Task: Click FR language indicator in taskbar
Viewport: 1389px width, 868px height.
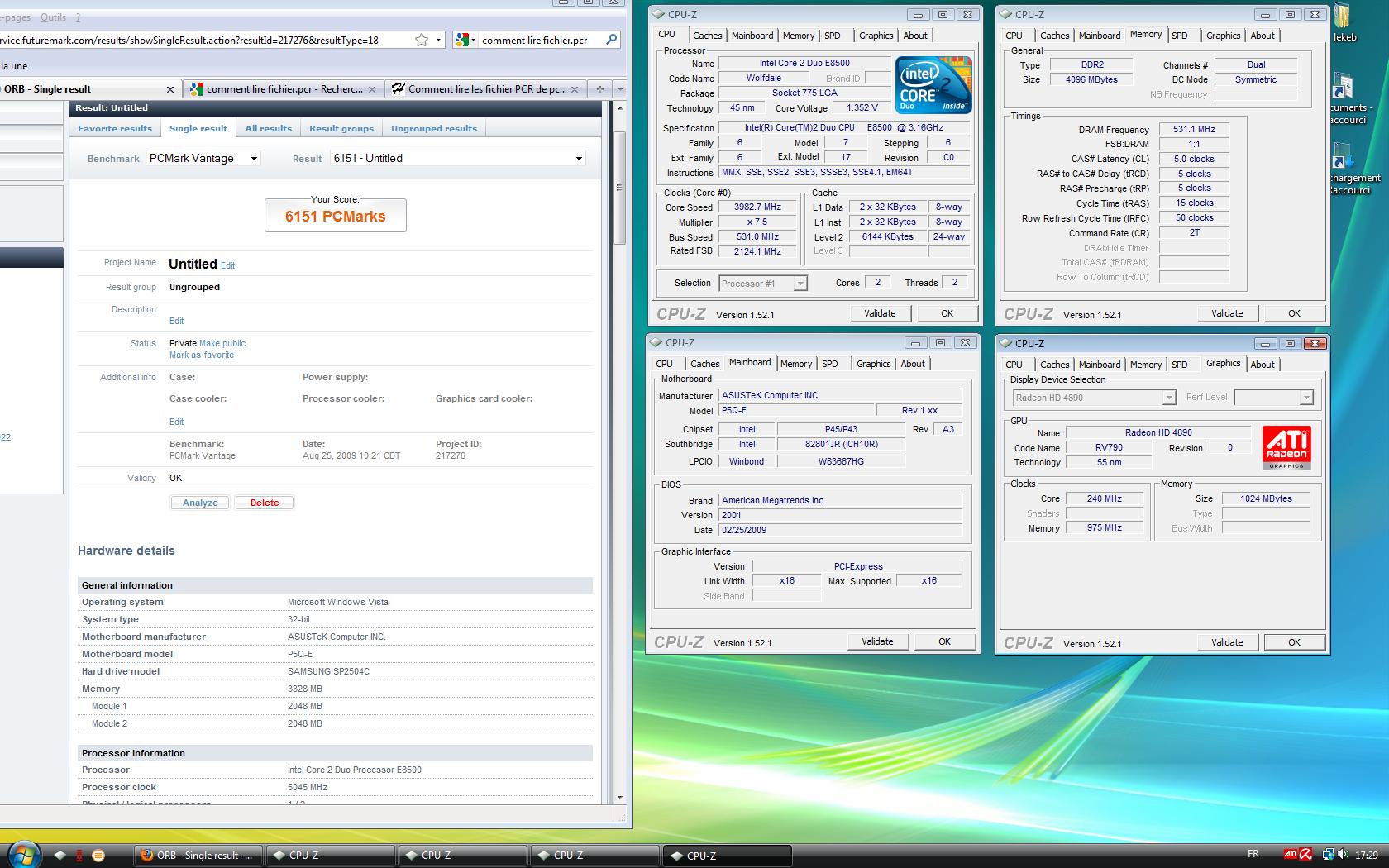Action: pos(1253,855)
